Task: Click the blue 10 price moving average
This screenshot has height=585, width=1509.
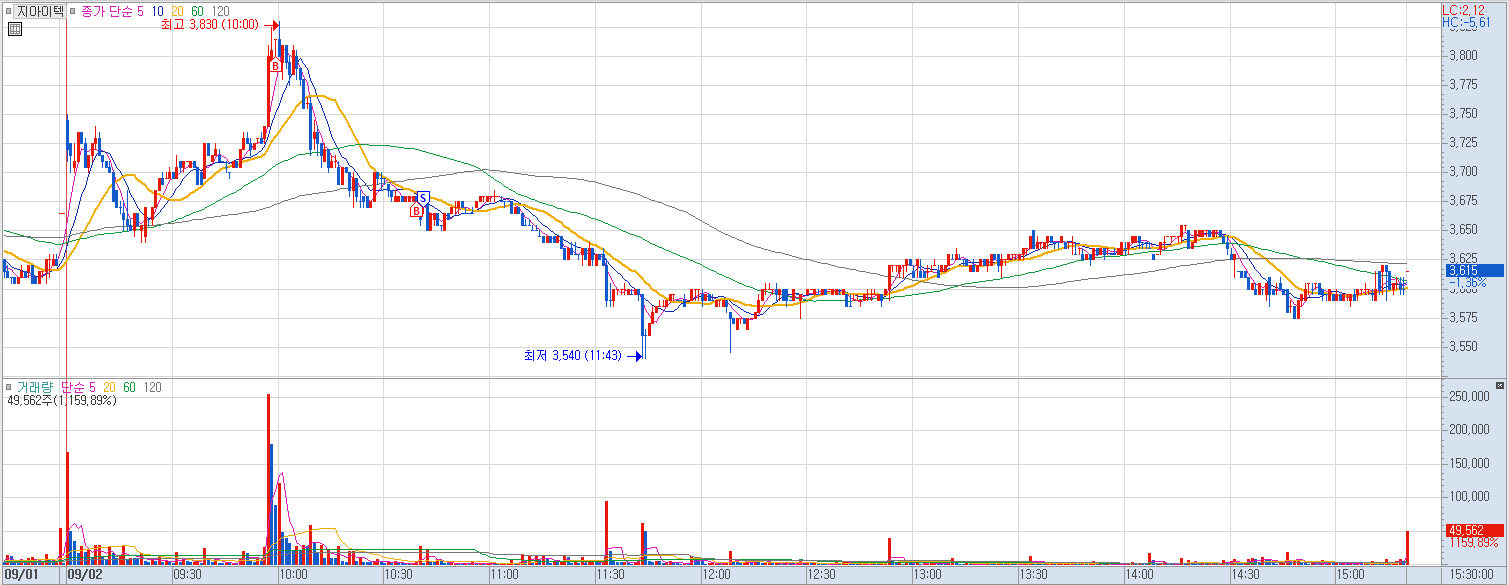Action: coord(158,11)
